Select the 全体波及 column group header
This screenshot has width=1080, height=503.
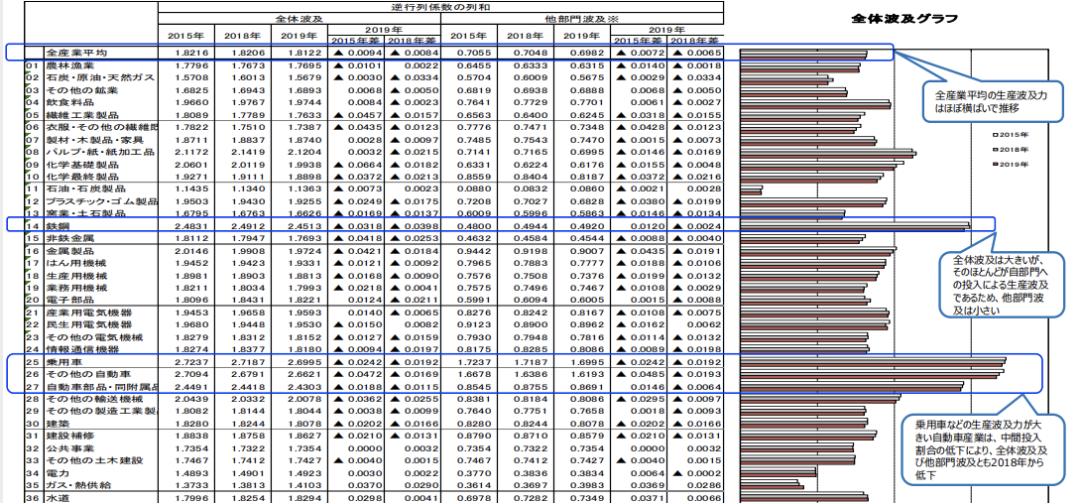point(299,18)
